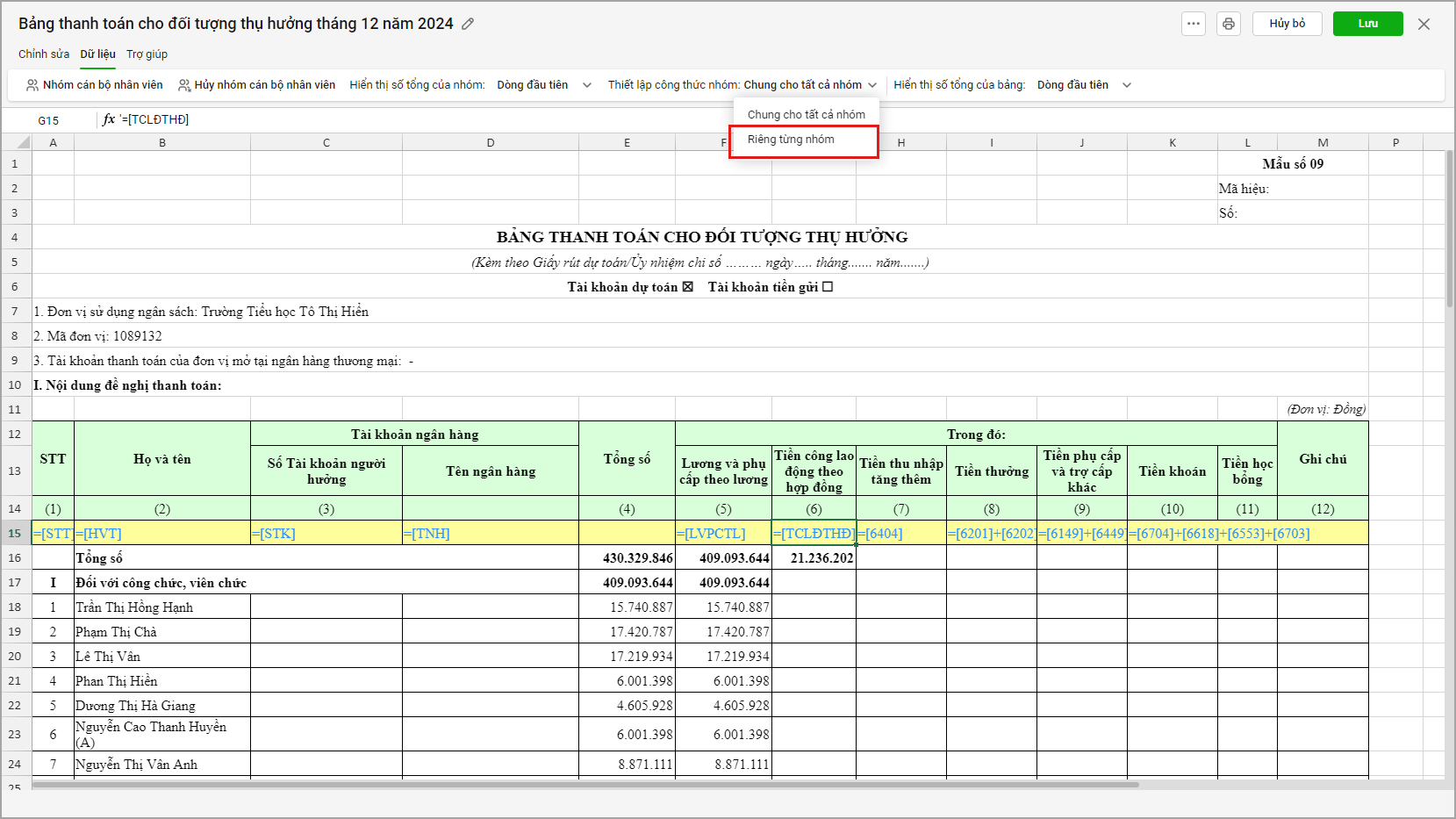This screenshot has width=1456, height=819.
Task: Click the name 'Phan Thị Hiền'
Action: [x=117, y=681]
